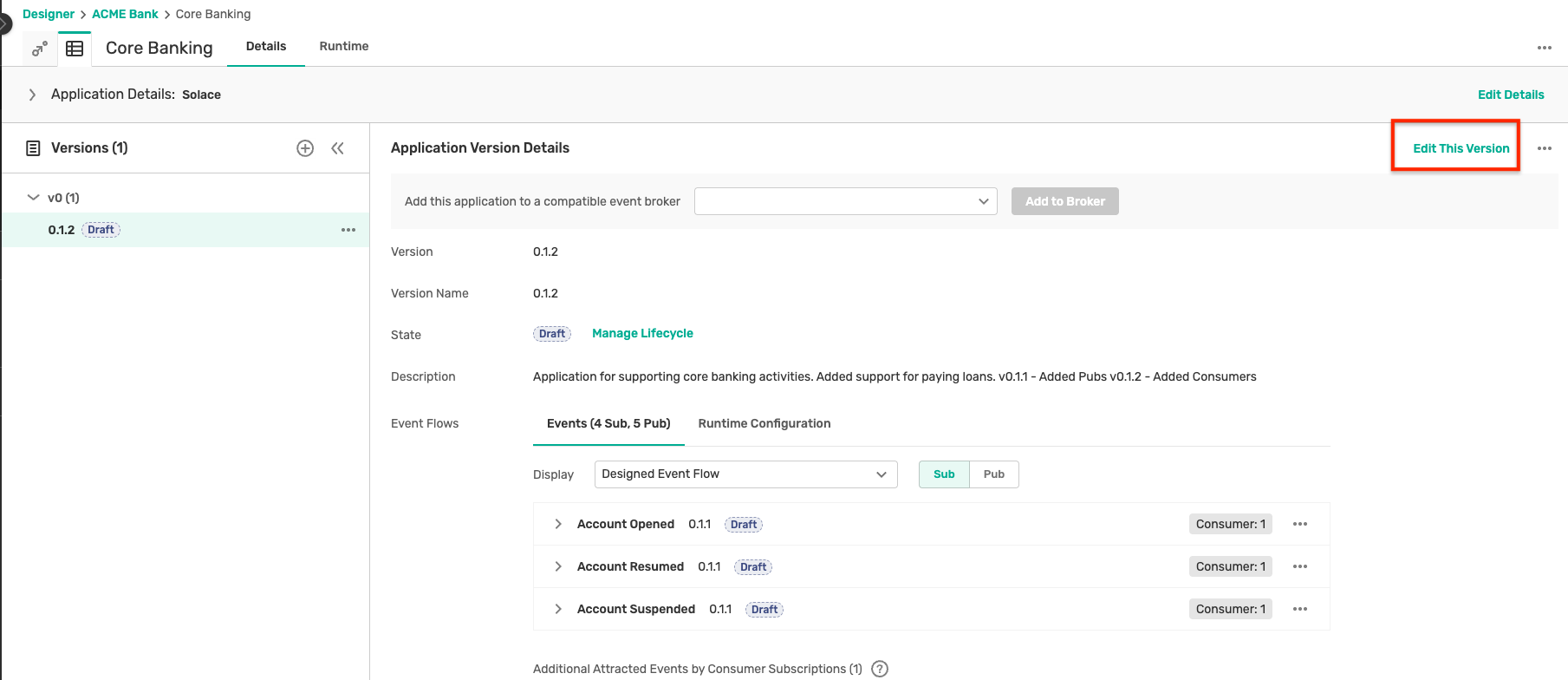Open the event broker dropdown
Image resolution: width=1568 pixels, height=680 pixels.
(845, 201)
